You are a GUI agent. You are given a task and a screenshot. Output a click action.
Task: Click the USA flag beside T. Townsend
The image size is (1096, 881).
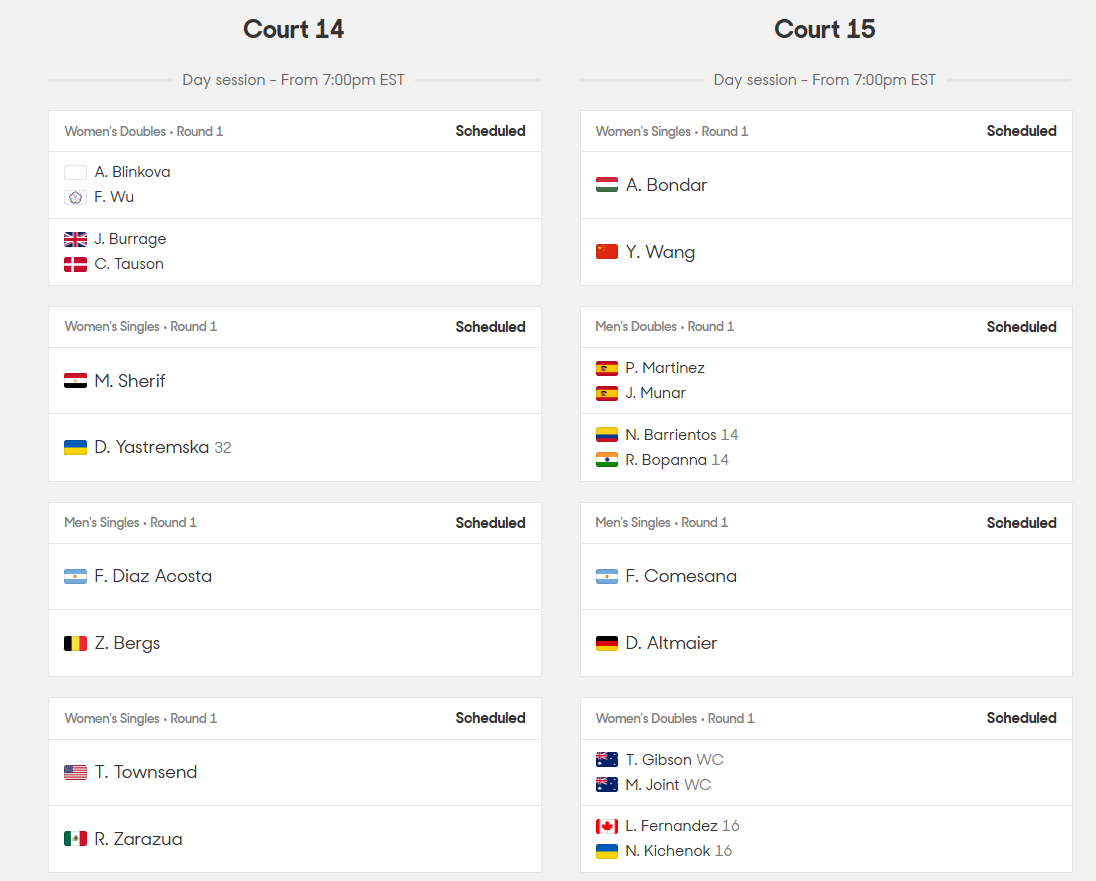[x=75, y=772]
